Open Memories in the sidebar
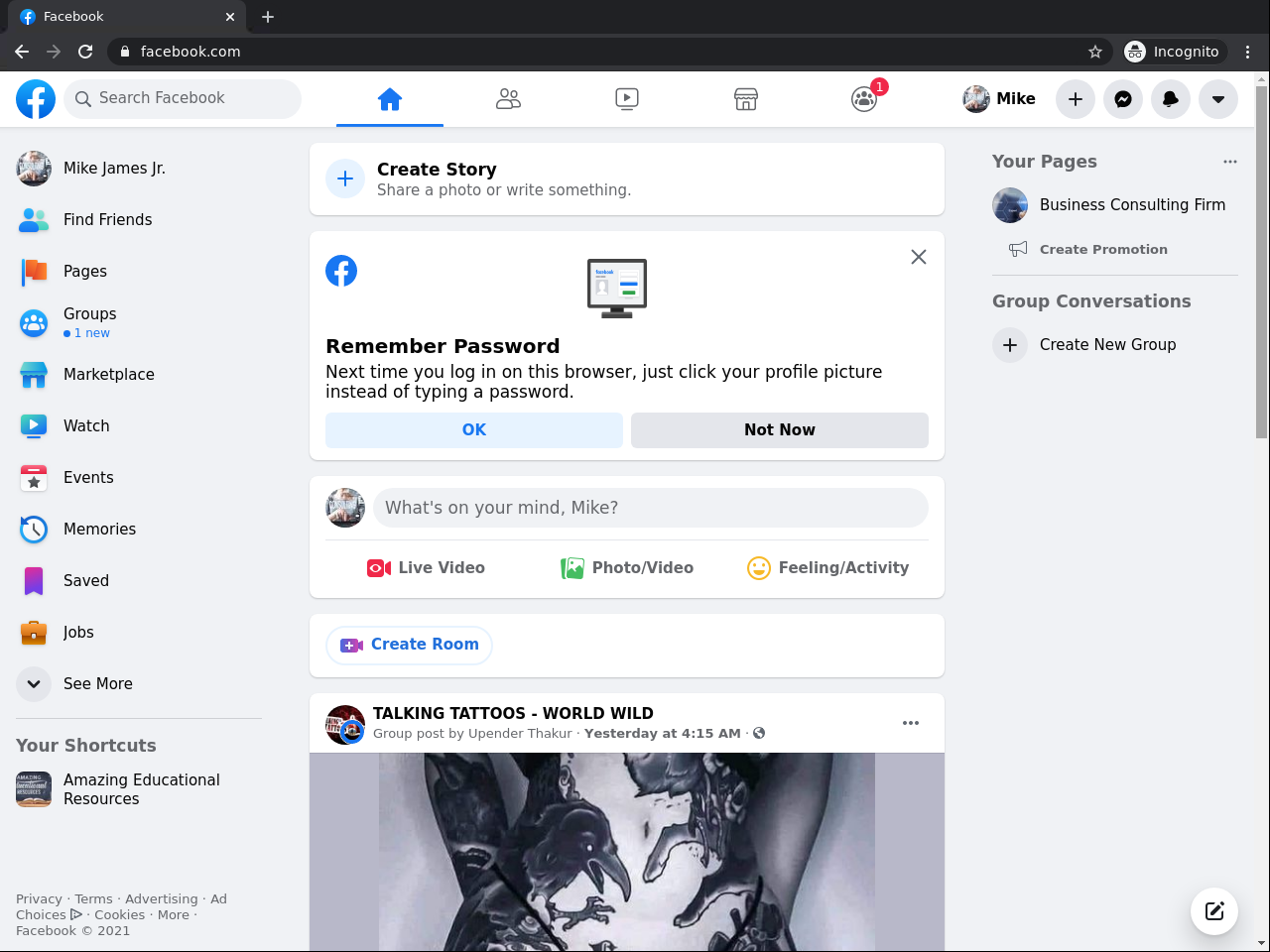Screen dimensions: 1270x952 coord(139,530)
